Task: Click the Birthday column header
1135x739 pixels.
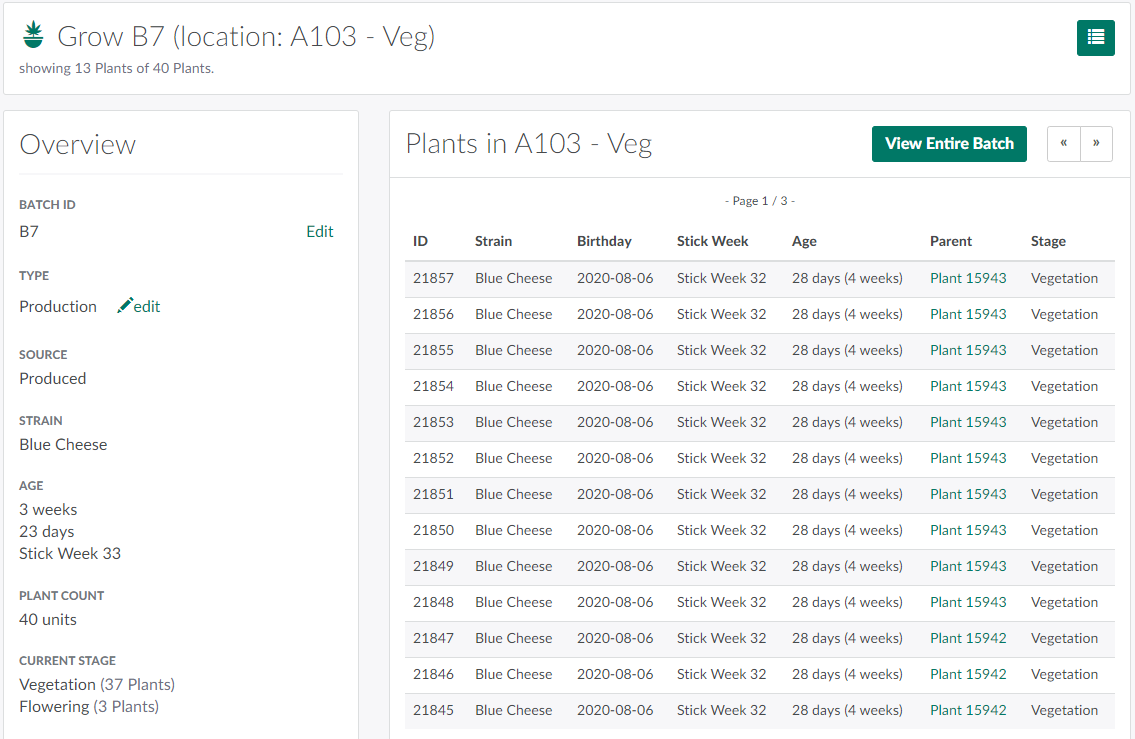Action: pyautogui.click(x=604, y=241)
